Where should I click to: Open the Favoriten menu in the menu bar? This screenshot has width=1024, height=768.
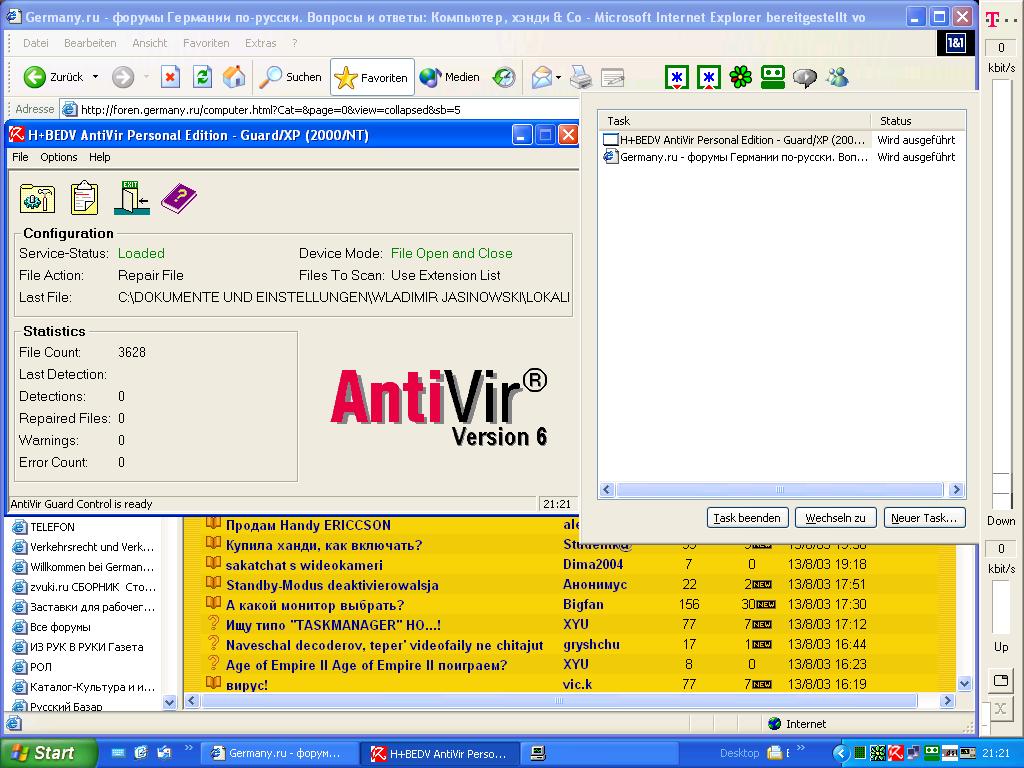point(206,43)
